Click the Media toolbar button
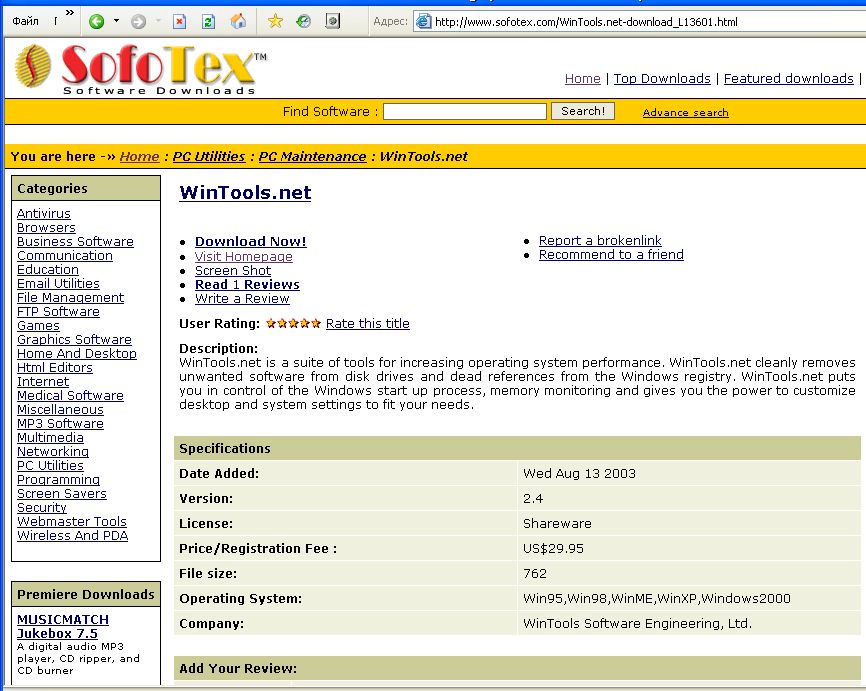 point(332,22)
